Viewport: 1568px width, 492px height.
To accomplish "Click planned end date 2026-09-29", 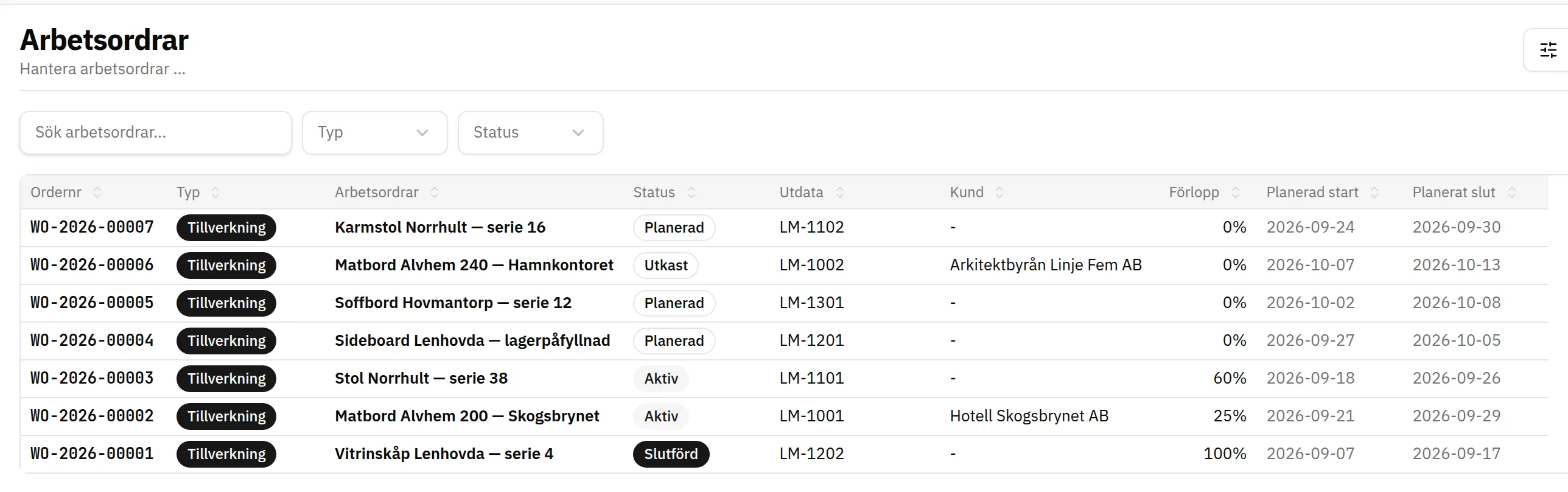I will 1457,416.
